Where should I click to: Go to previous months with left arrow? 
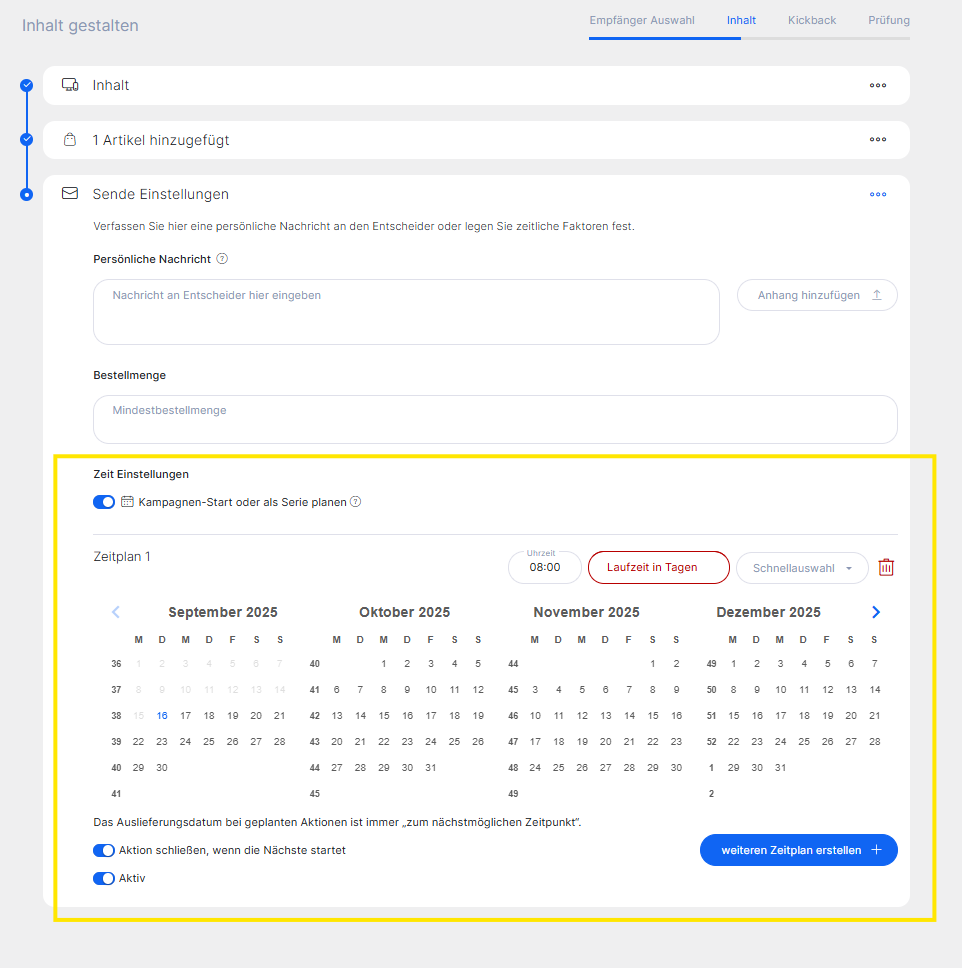coord(116,612)
